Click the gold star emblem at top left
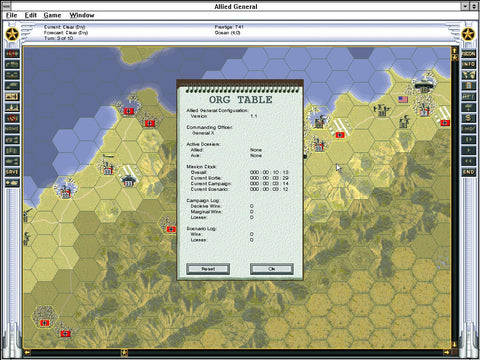 12,35
